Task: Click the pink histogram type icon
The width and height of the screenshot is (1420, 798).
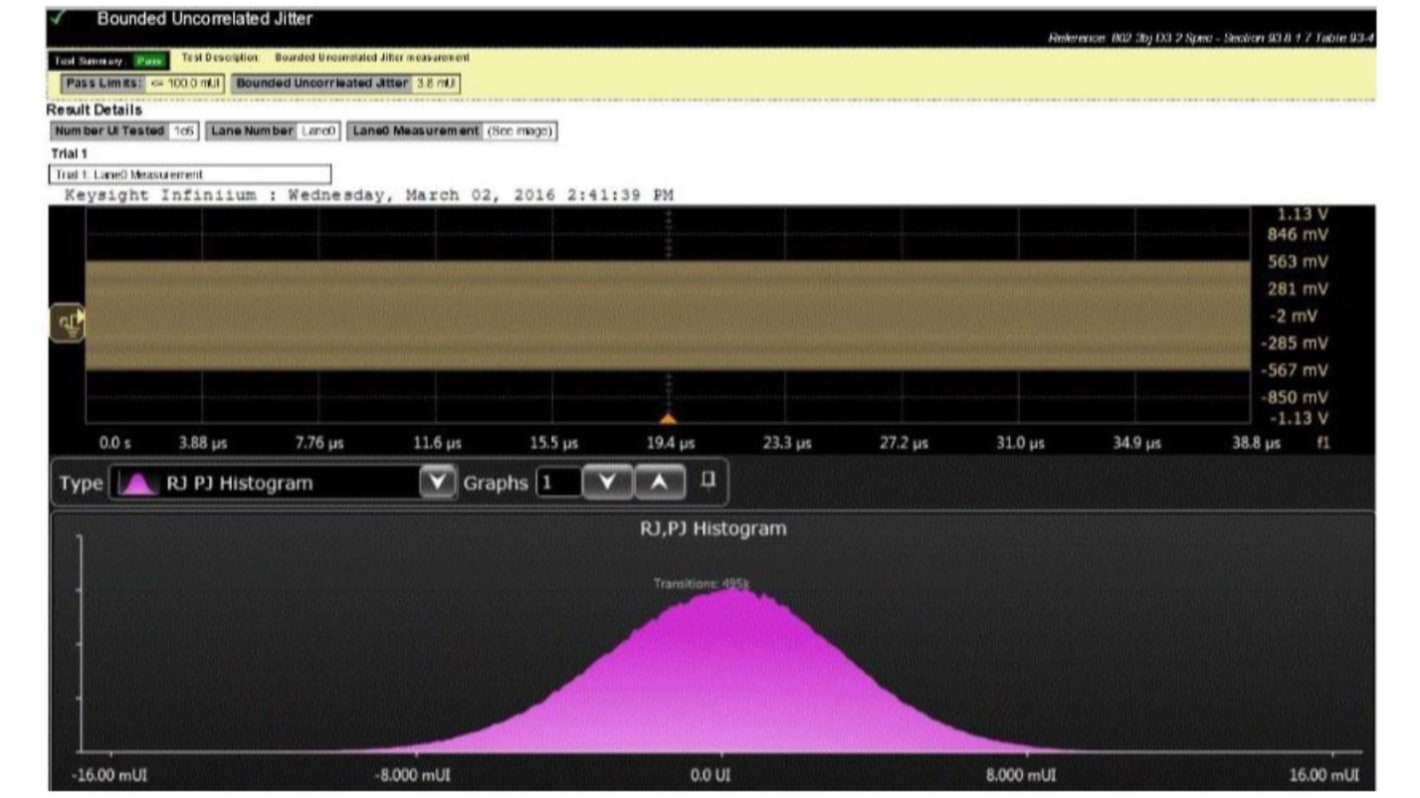Action: pyautogui.click(x=139, y=484)
